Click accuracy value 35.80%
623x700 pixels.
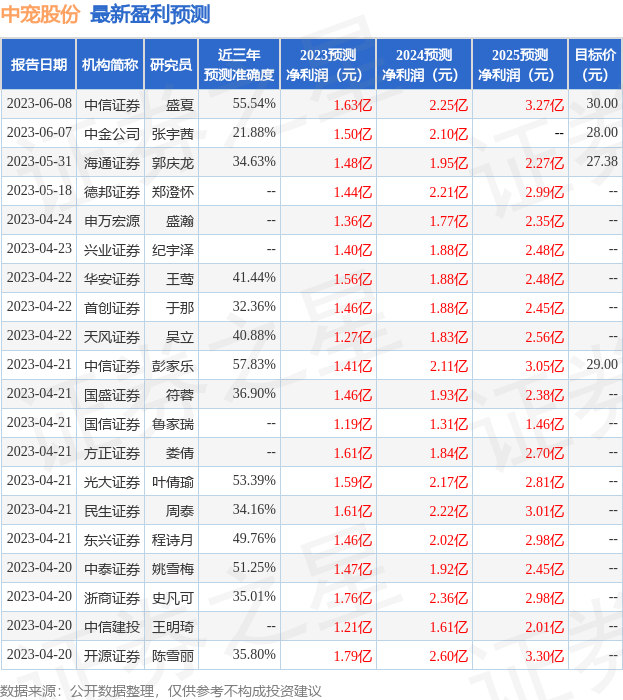coord(254,655)
